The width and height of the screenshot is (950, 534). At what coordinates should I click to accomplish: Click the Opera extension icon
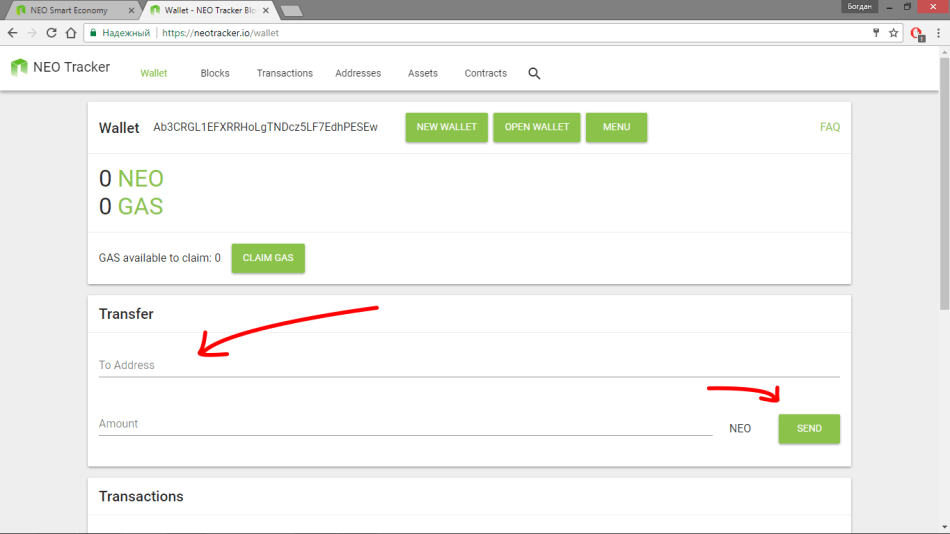916,33
